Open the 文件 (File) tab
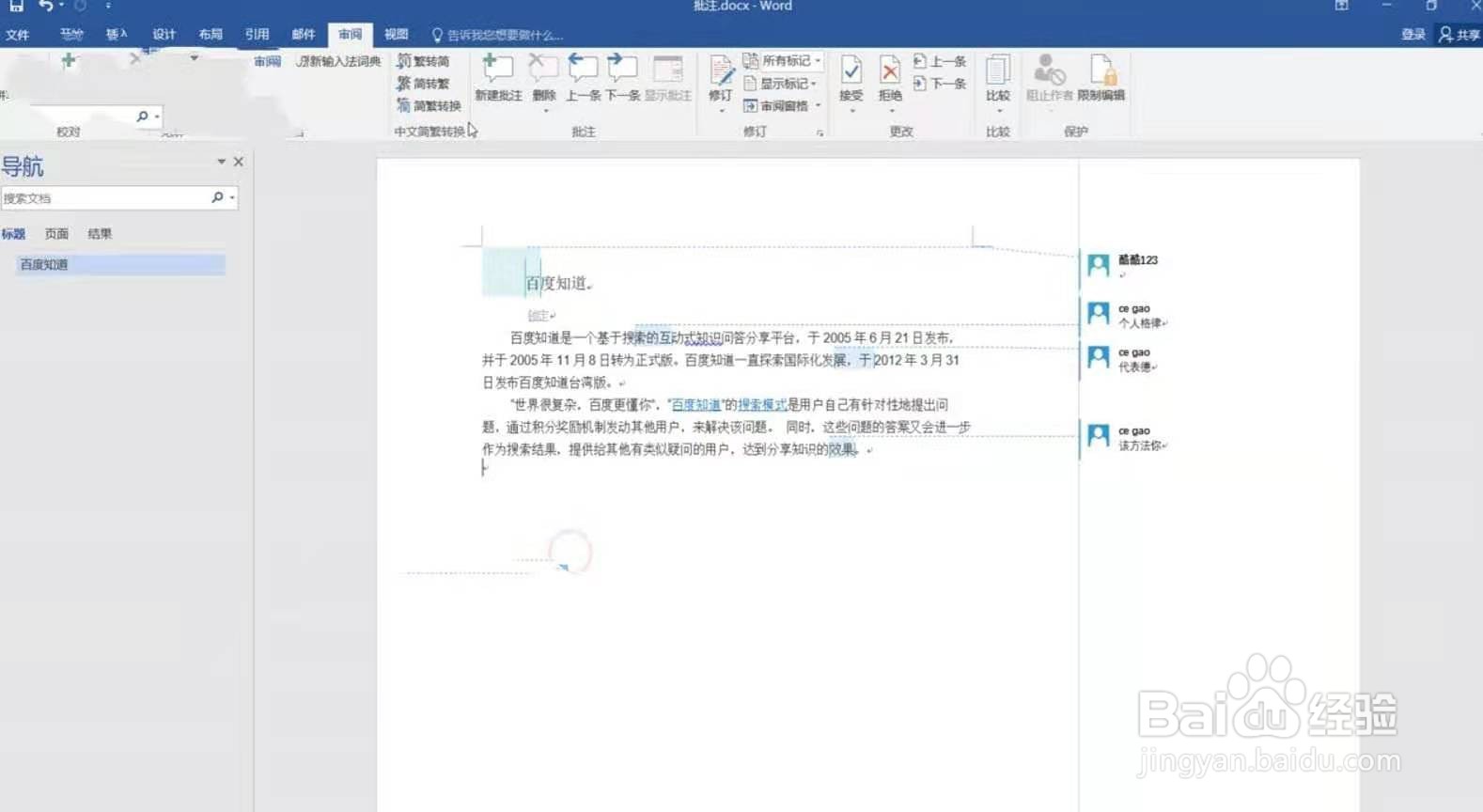Viewport: 1483px width, 812px height. tap(17, 35)
